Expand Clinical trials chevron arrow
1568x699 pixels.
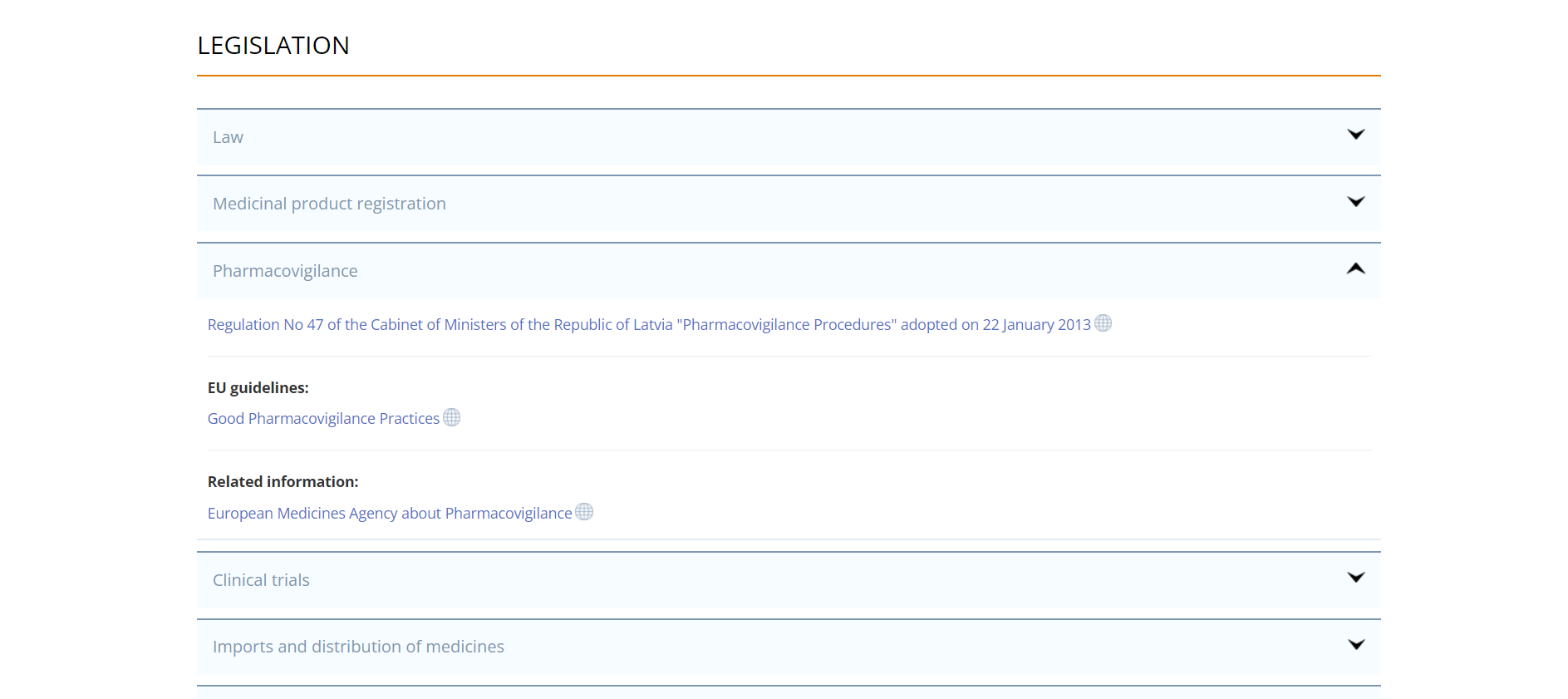(x=1355, y=578)
